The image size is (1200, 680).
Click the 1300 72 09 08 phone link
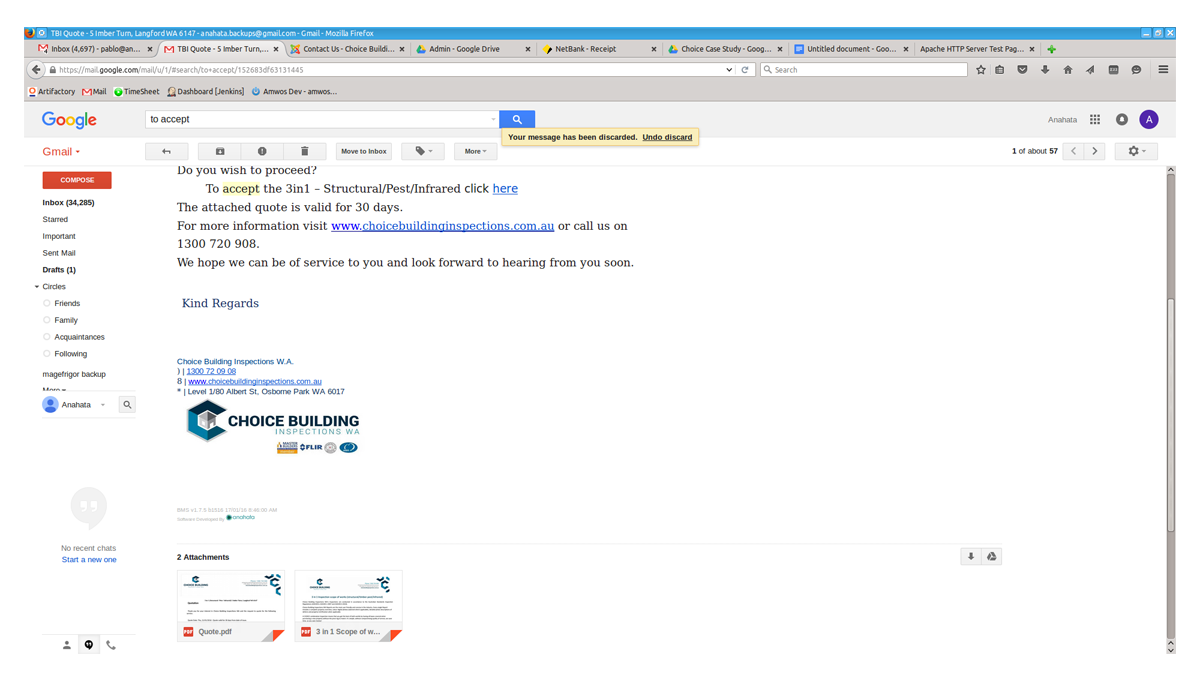(x=211, y=371)
